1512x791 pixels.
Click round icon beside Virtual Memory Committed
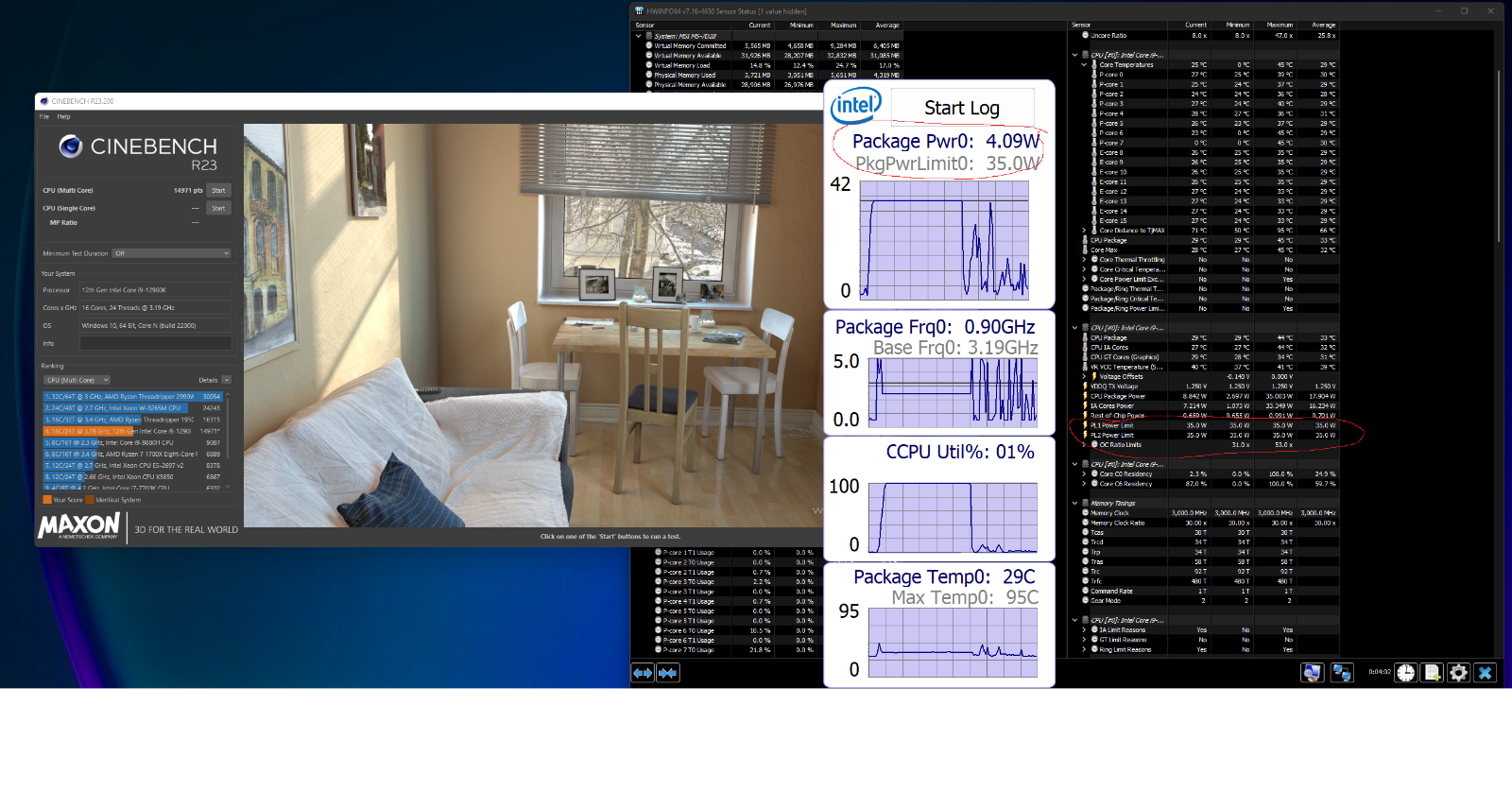pos(649,45)
